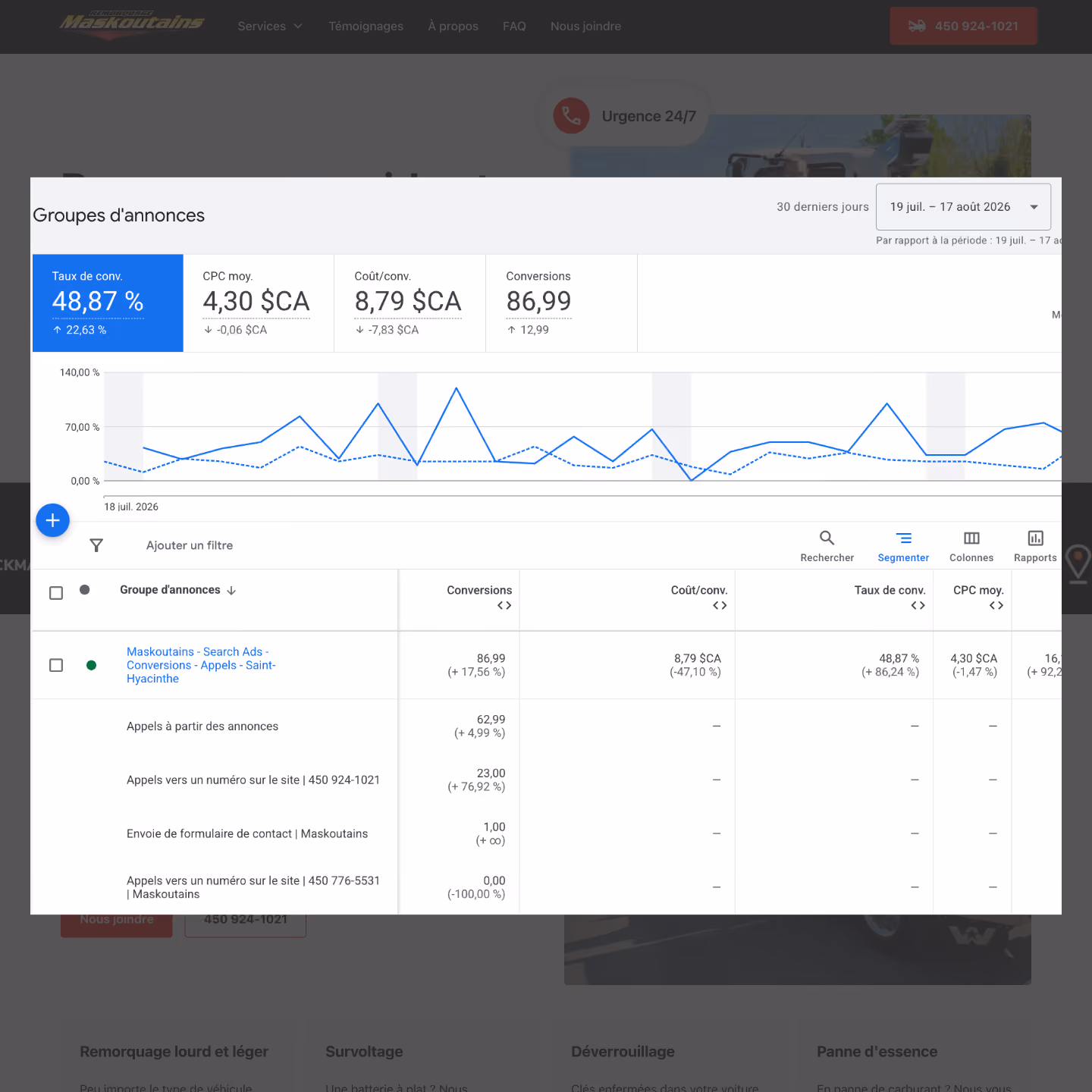Select the Segmenter tool
1092x1092 pixels.
point(903,546)
